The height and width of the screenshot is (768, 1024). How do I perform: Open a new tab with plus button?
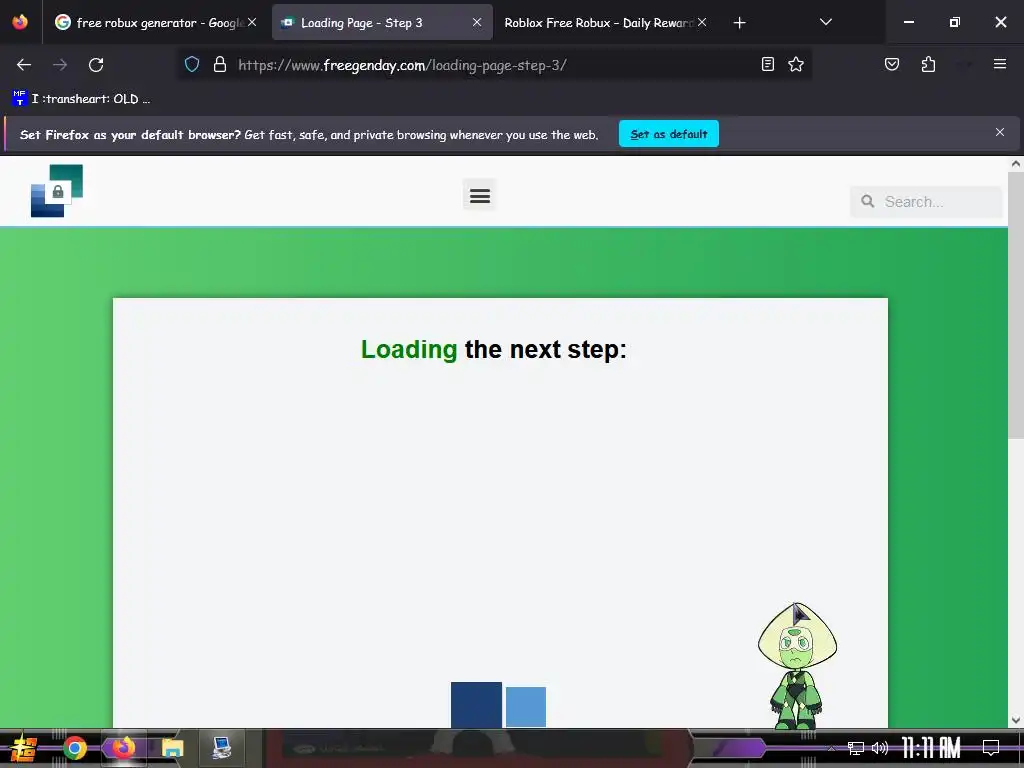click(739, 23)
